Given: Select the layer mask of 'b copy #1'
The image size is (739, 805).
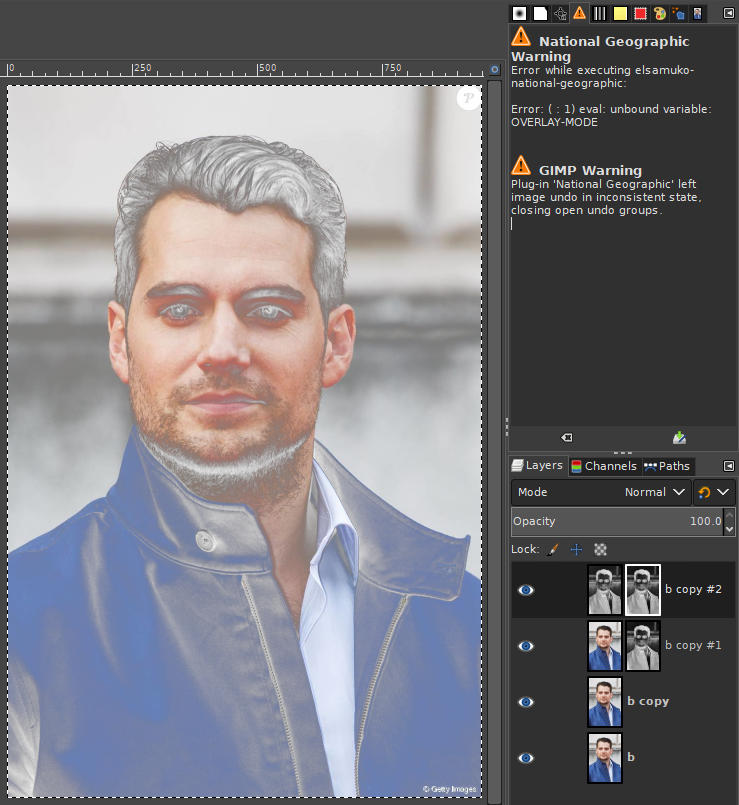Looking at the screenshot, I should (x=643, y=646).
